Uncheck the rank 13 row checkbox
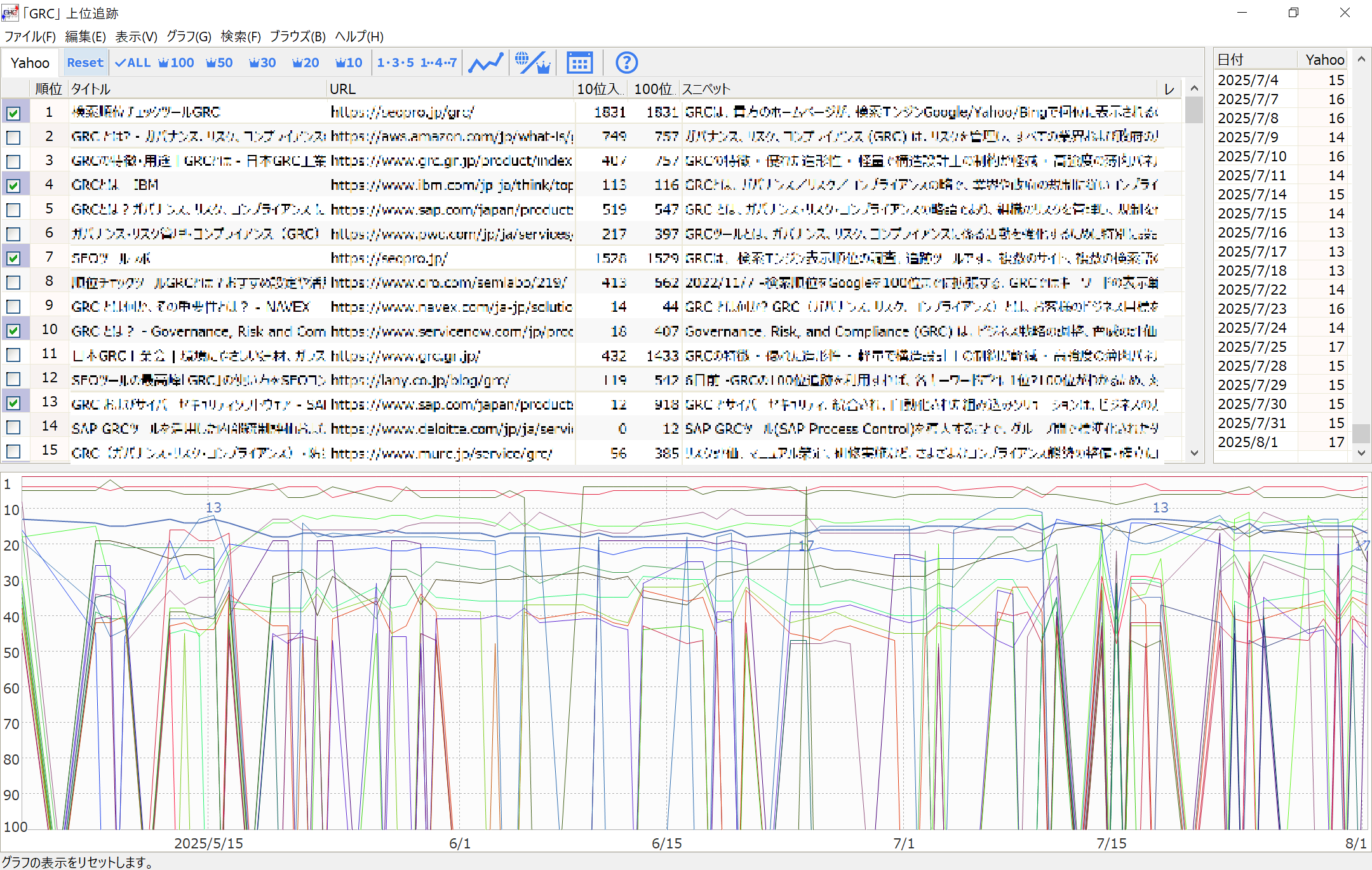The image size is (1372, 870). pos(13,403)
